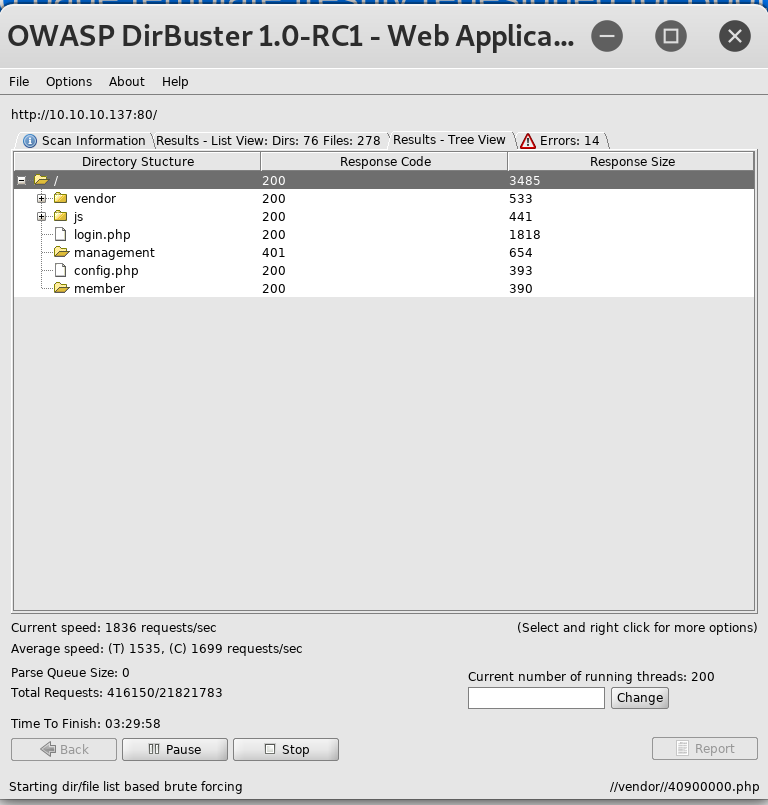Open the Options menu

coord(69,82)
